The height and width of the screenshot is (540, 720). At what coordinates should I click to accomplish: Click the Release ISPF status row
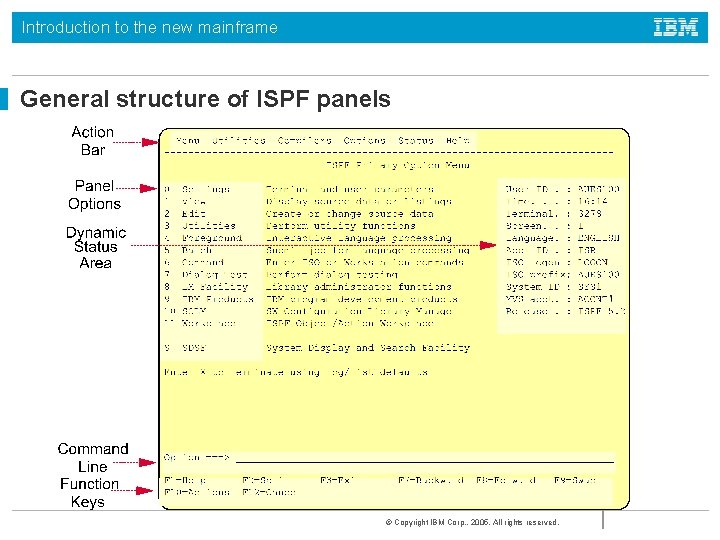pyautogui.click(x=565, y=311)
